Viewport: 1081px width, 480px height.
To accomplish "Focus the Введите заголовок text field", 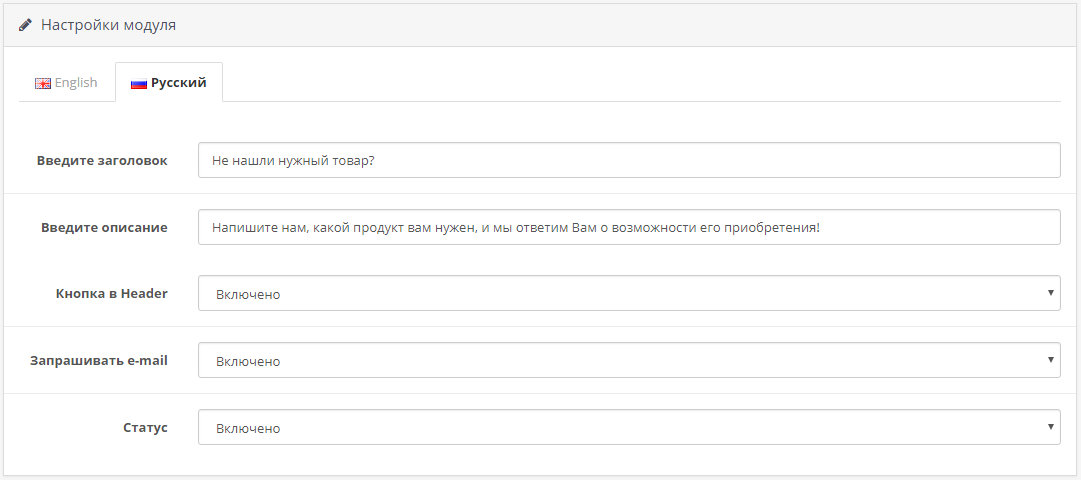I will 629,160.
